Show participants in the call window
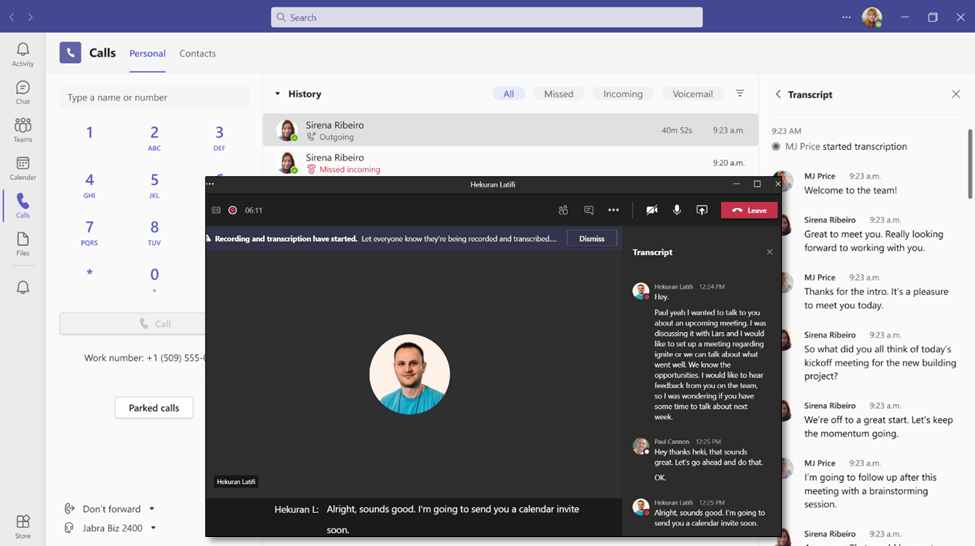The image size is (975, 546). (563, 210)
